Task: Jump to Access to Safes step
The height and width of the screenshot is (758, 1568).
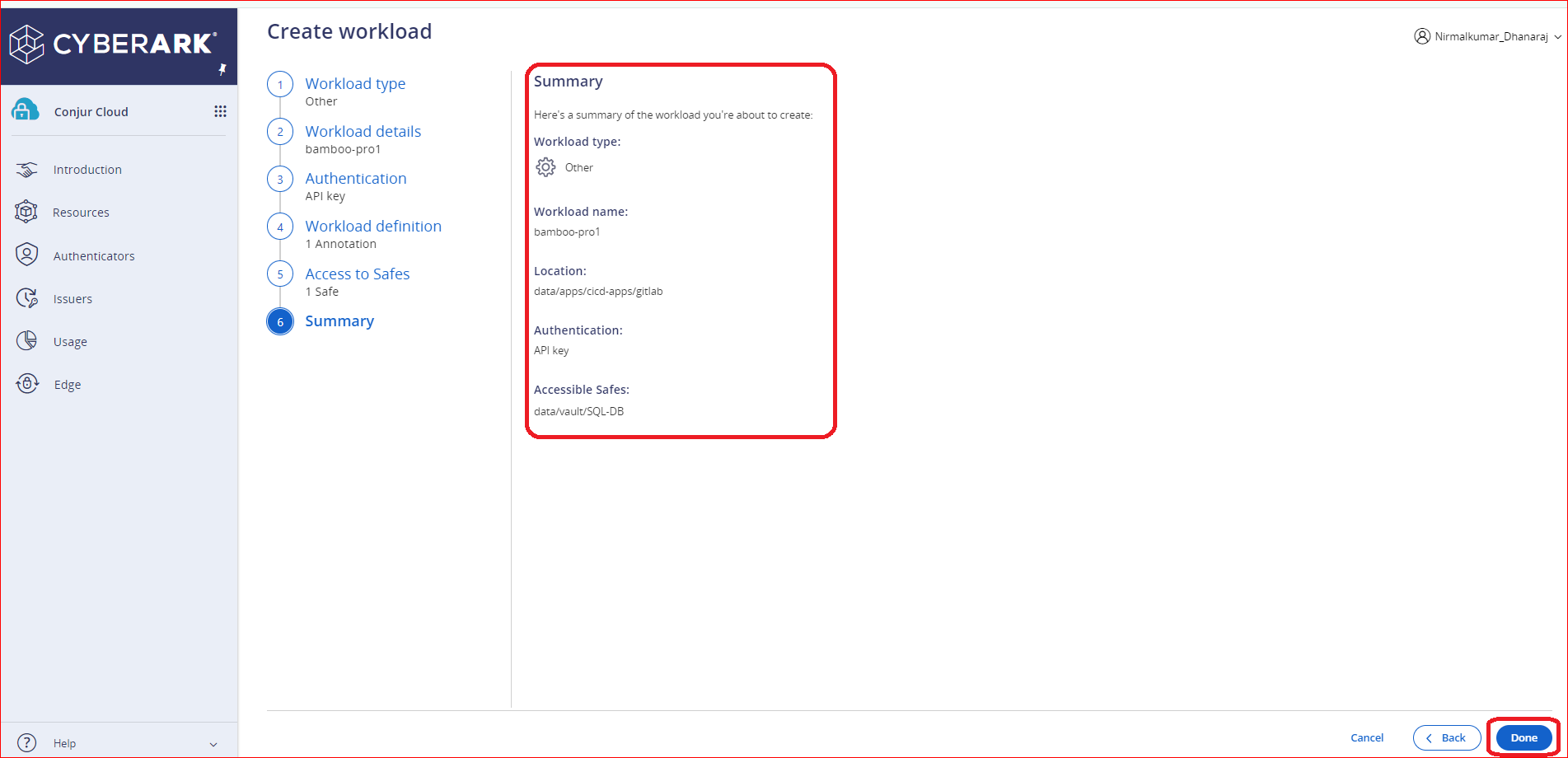Action: click(358, 274)
